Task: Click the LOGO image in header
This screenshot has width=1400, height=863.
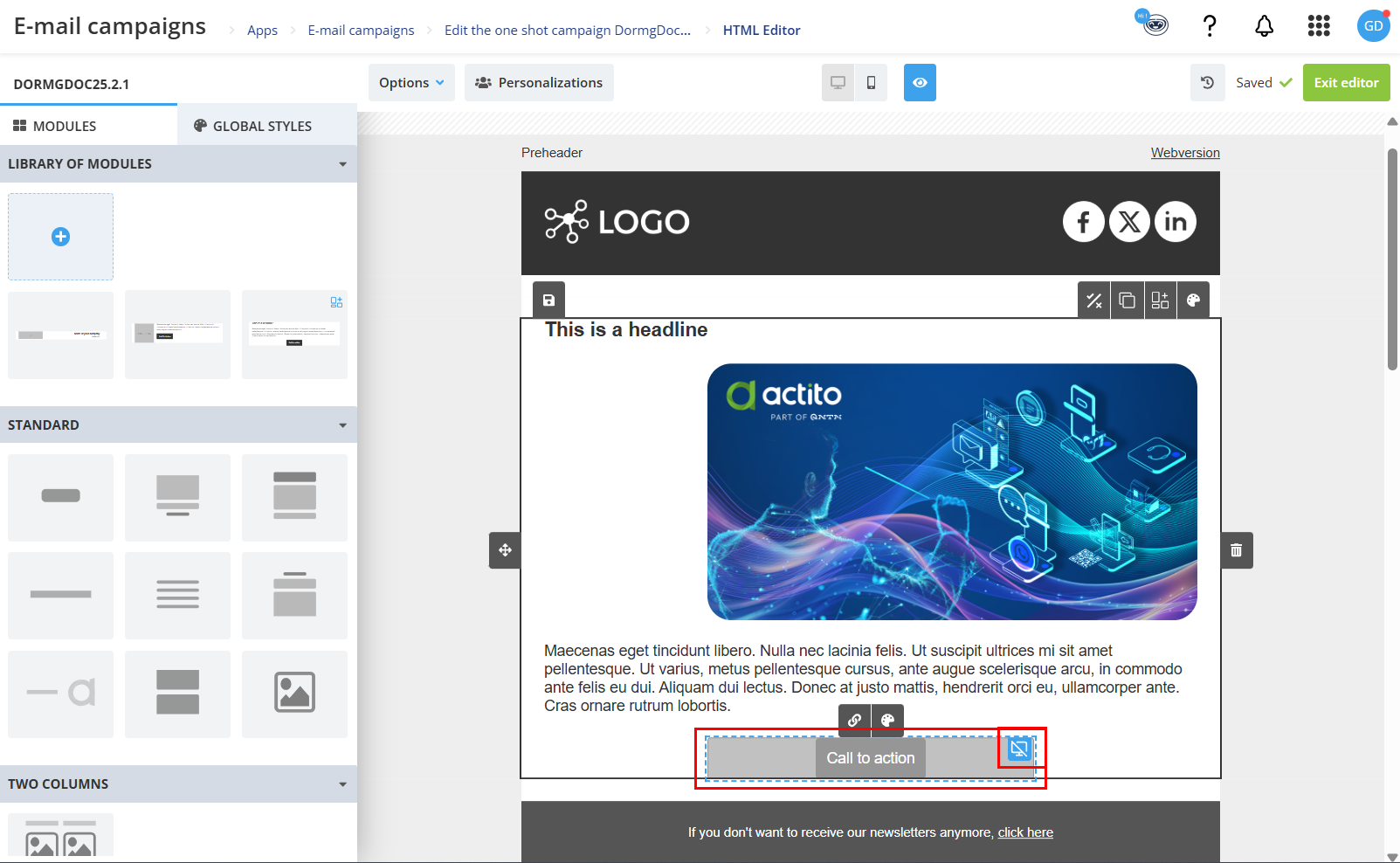Action: coord(617,222)
